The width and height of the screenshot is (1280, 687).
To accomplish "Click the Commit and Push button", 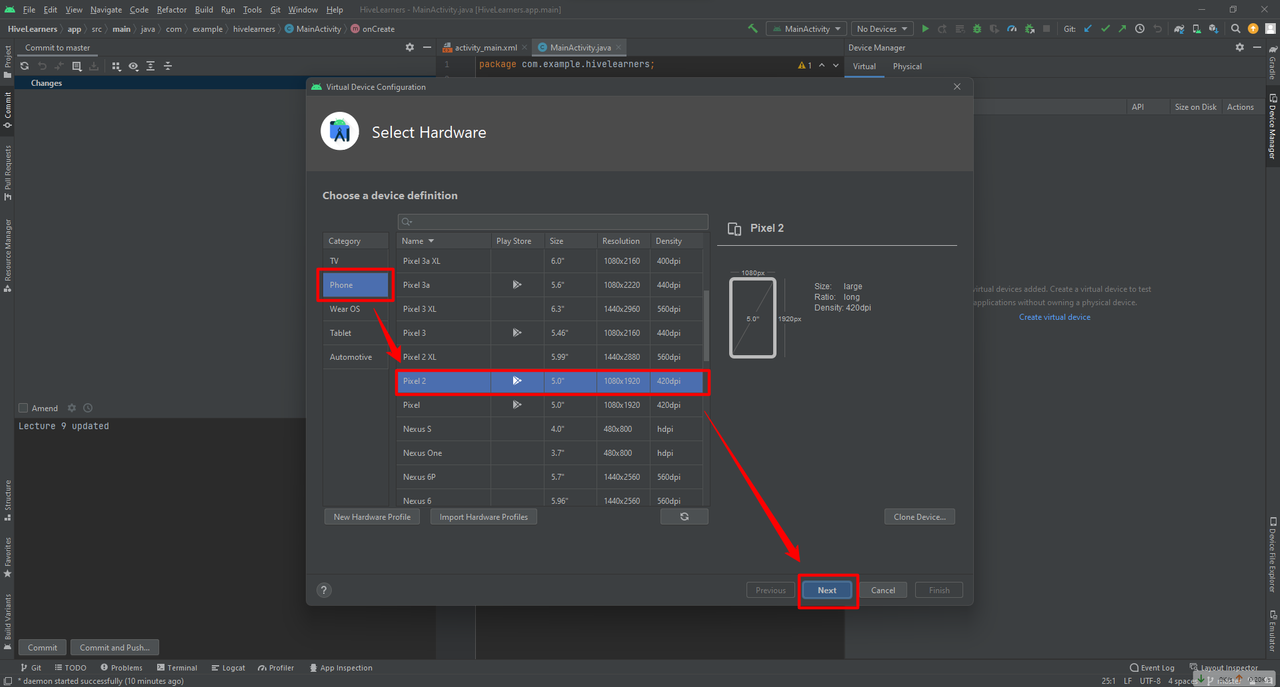I will (115, 647).
